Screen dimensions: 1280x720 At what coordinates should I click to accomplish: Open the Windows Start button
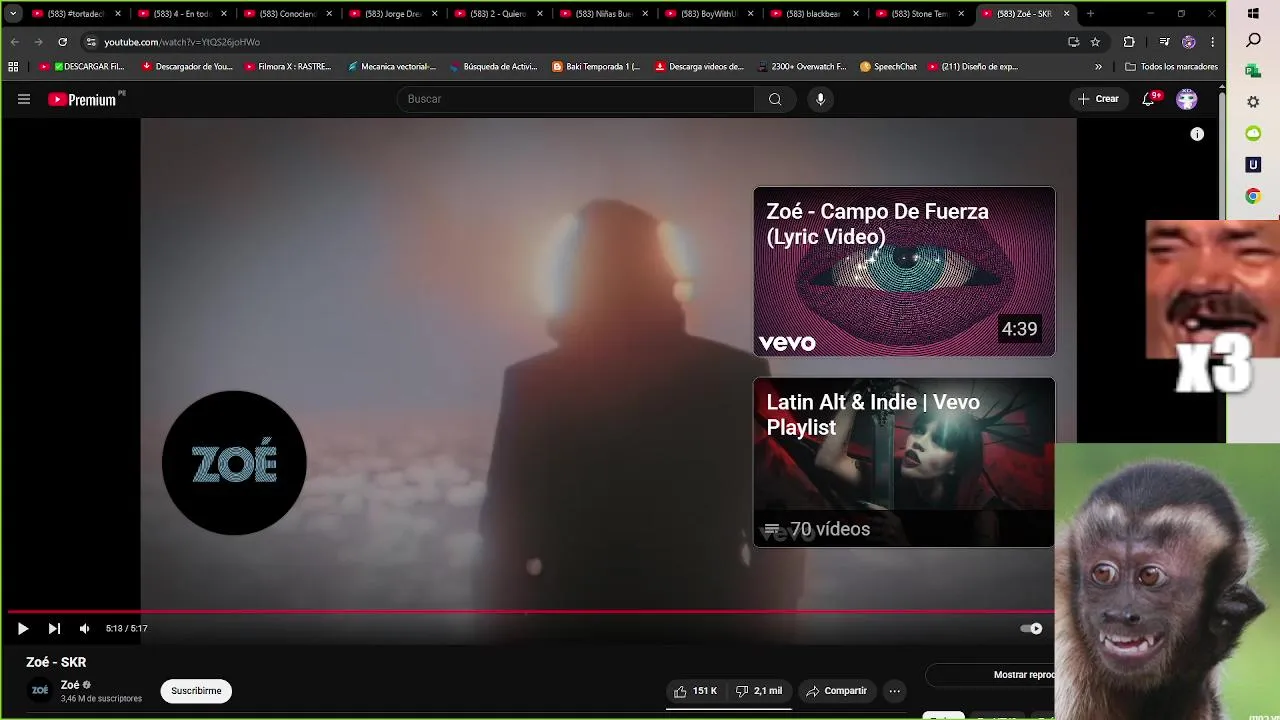click(1253, 14)
